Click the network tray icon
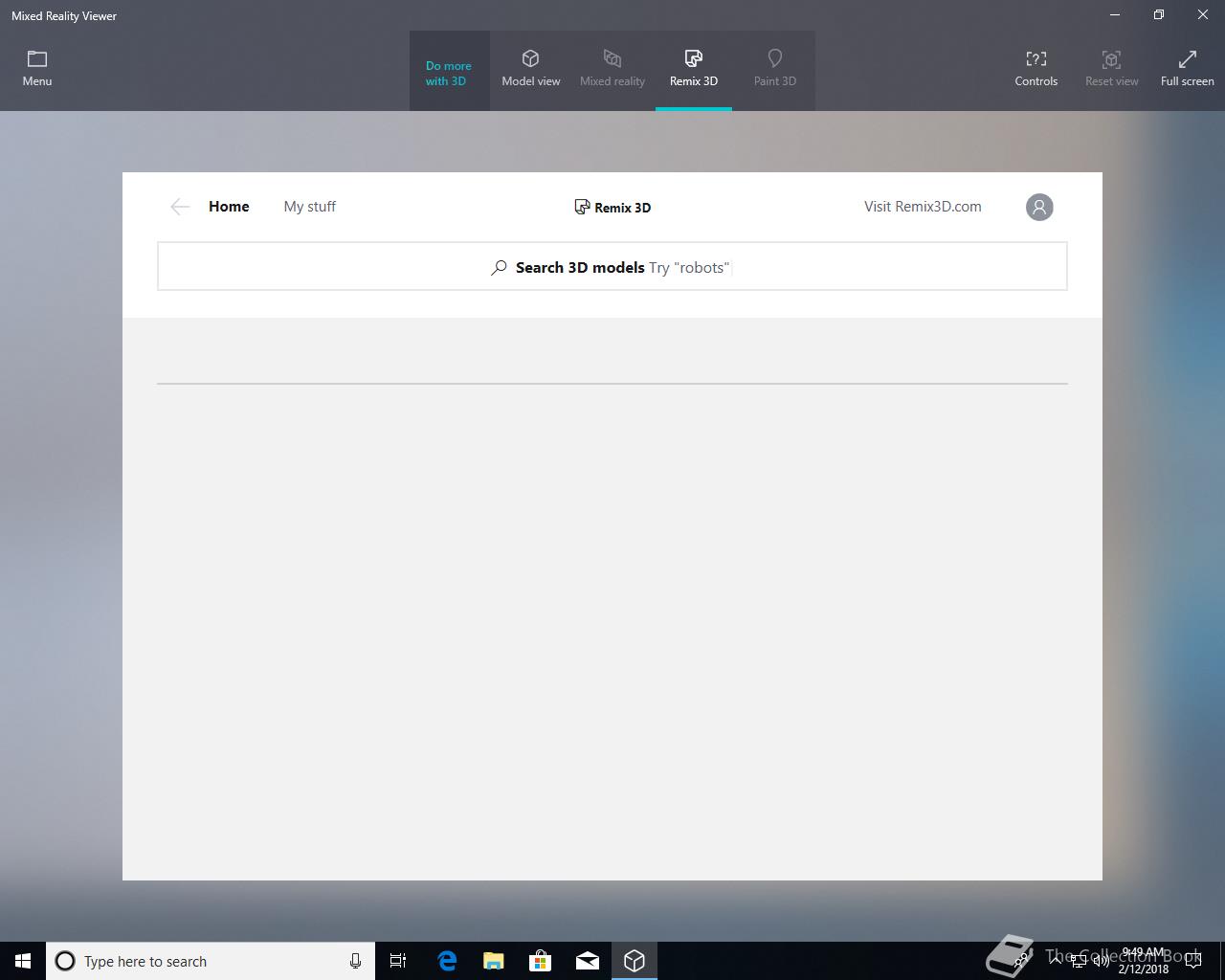 1079,961
